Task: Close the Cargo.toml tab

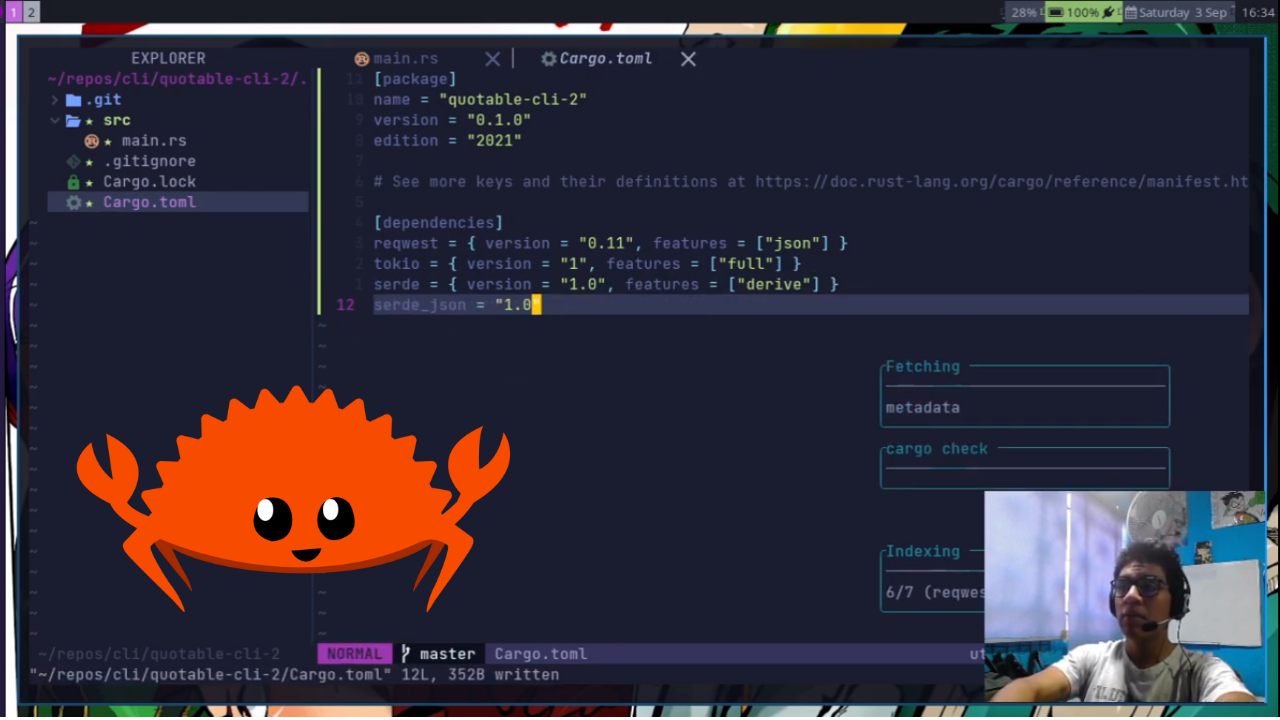Action: [x=688, y=59]
